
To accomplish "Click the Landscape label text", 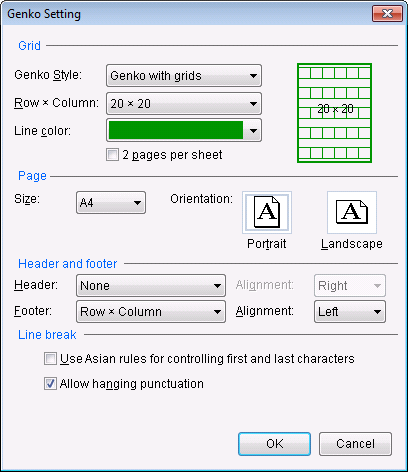I will coord(352,244).
